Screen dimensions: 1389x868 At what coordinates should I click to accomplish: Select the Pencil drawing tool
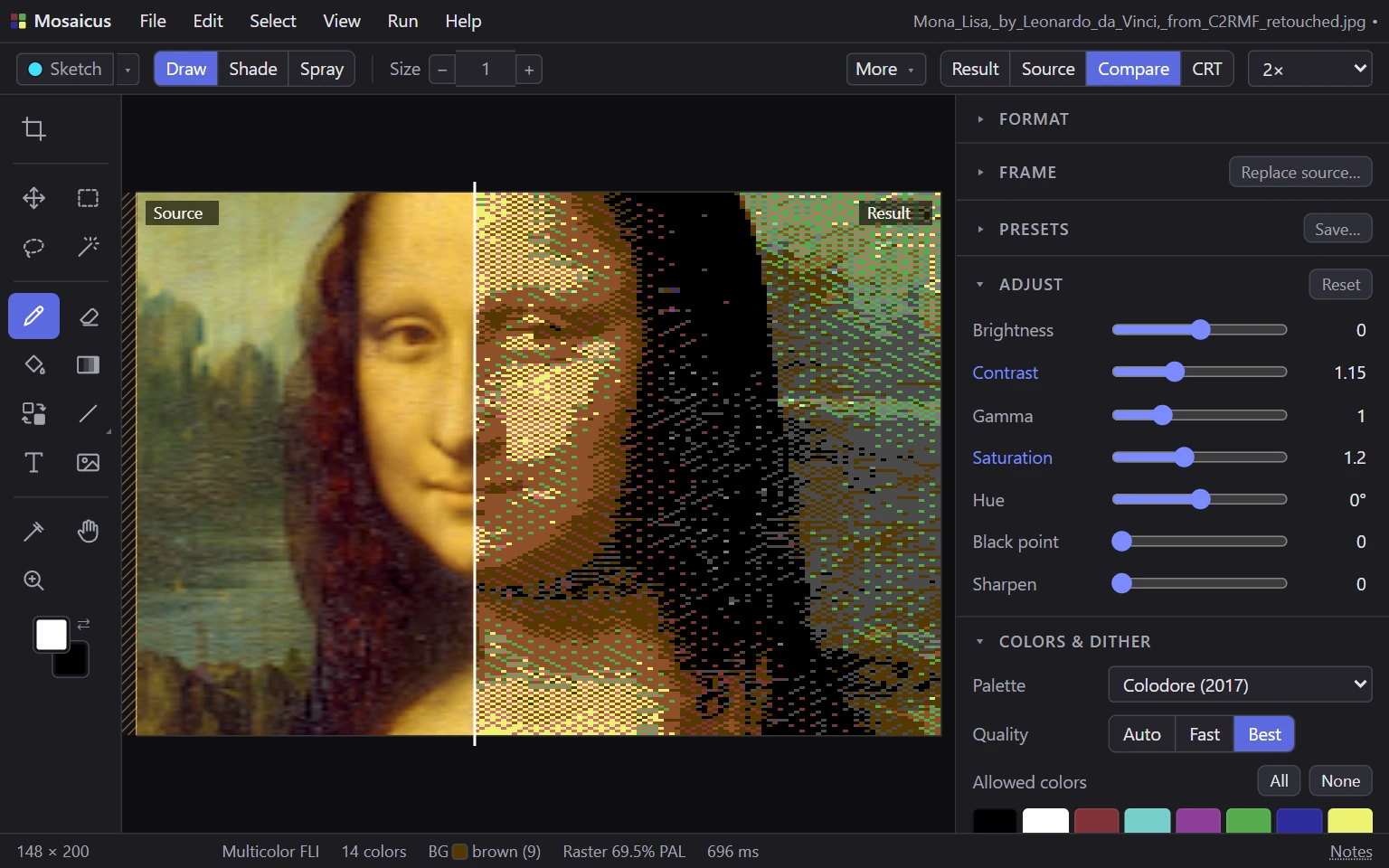33,316
